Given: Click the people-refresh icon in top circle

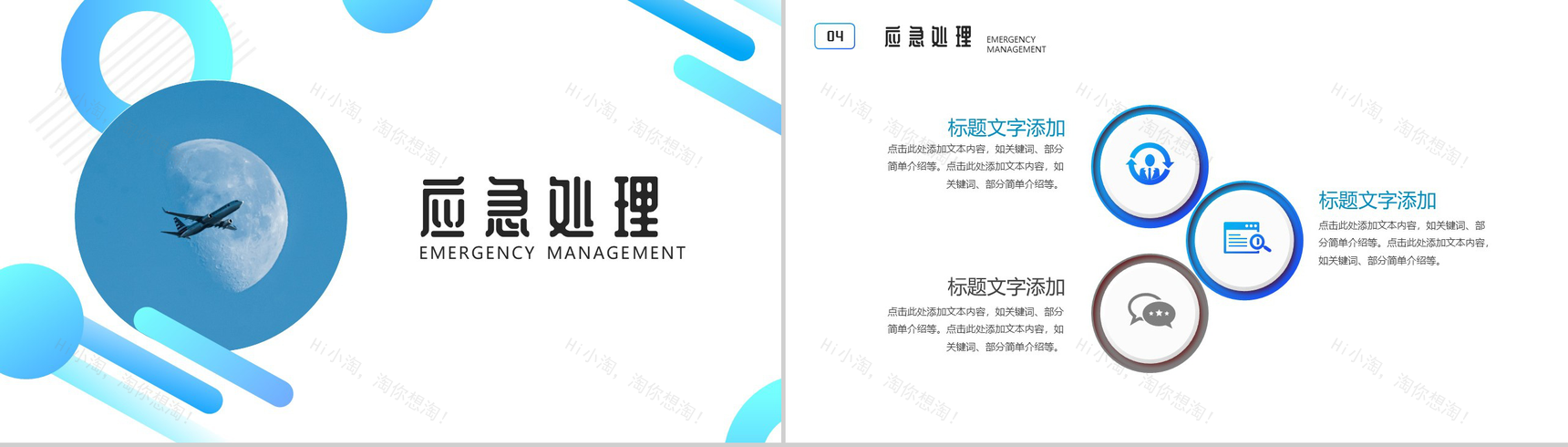Looking at the screenshot, I should [x=1150, y=165].
